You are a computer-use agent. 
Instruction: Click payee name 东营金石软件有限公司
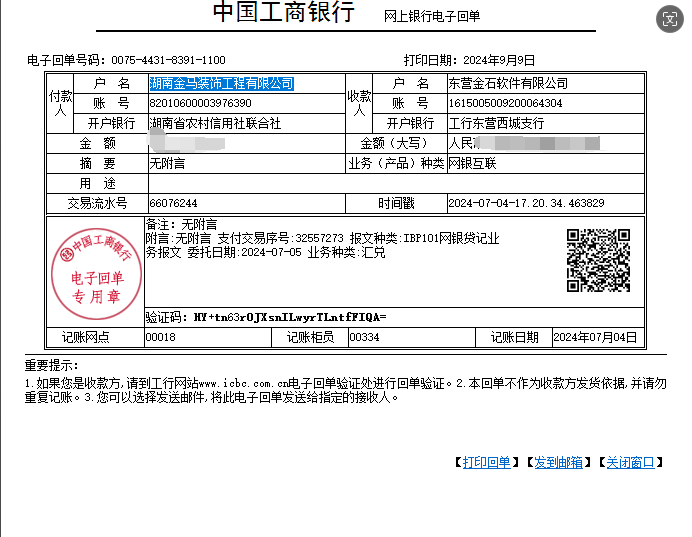click(x=508, y=83)
